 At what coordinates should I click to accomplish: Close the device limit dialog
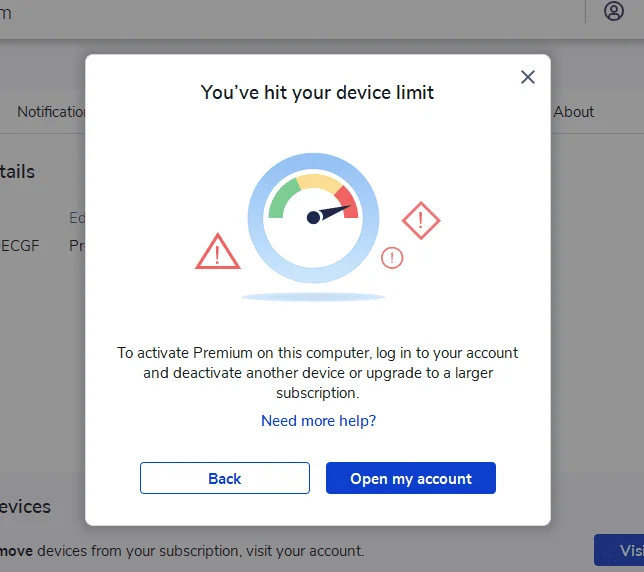click(x=528, y=77)
